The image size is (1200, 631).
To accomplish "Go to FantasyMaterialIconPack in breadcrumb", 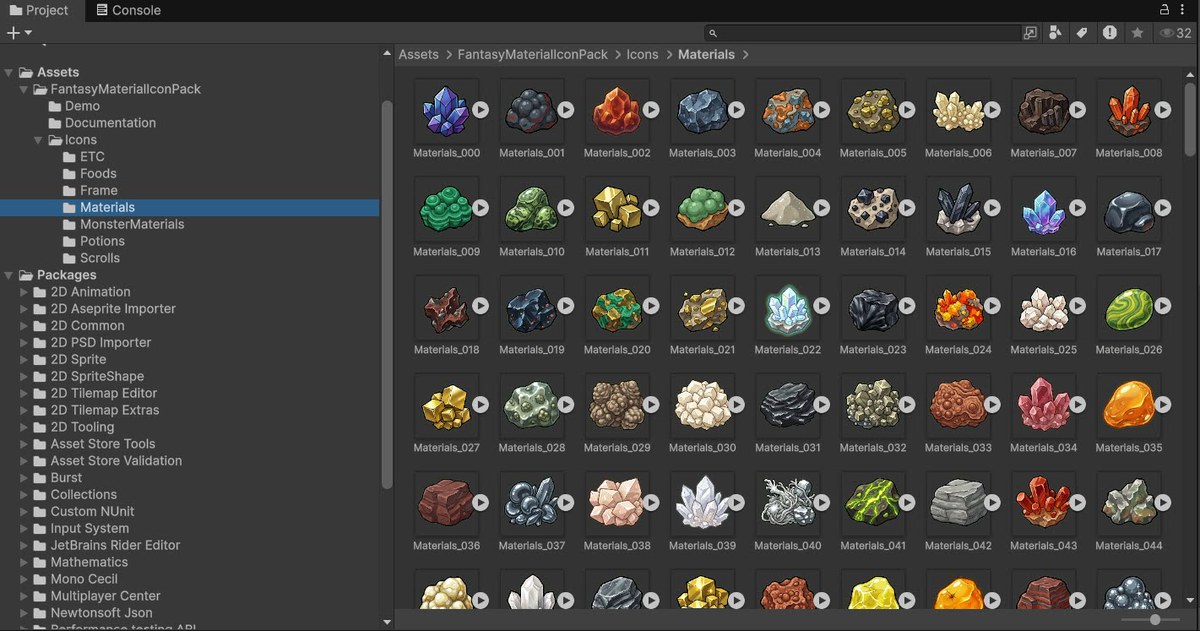I will pos(532,55).
